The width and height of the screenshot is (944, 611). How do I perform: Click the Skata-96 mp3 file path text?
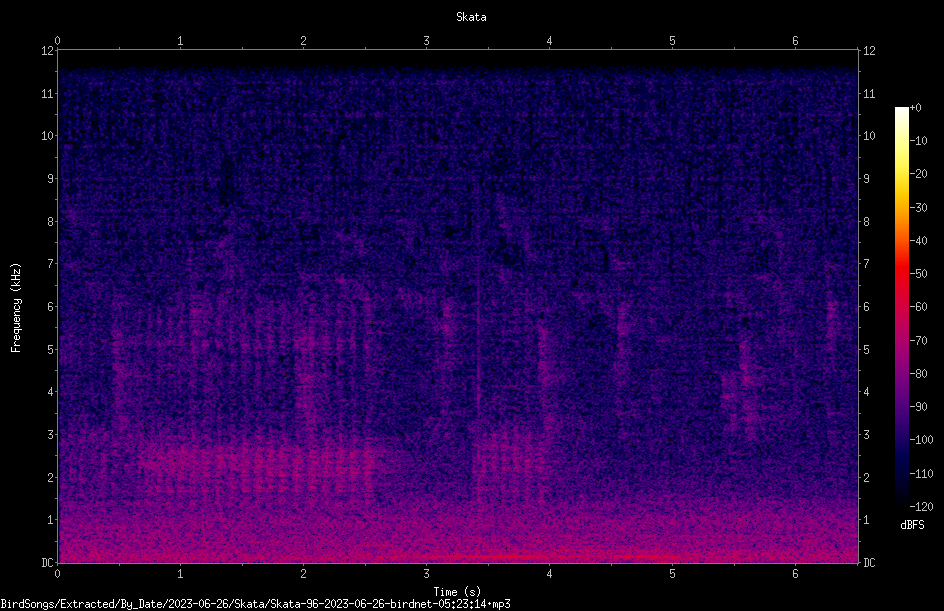pos(255,604)
